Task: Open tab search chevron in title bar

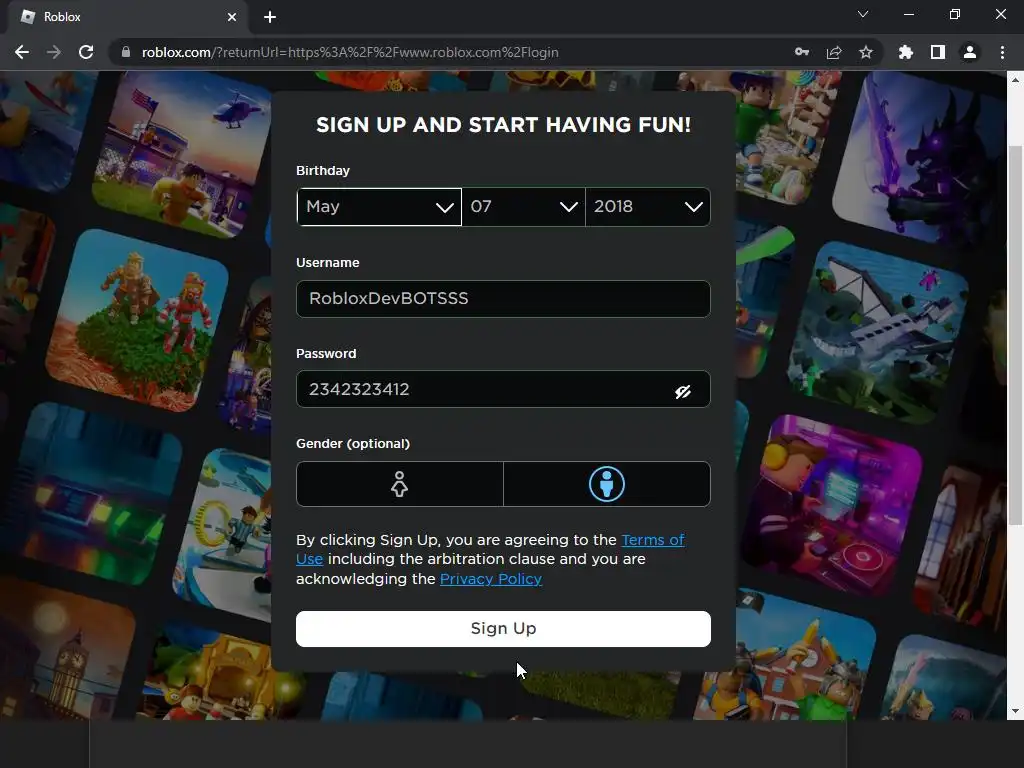Action: (x=863, y=14)
